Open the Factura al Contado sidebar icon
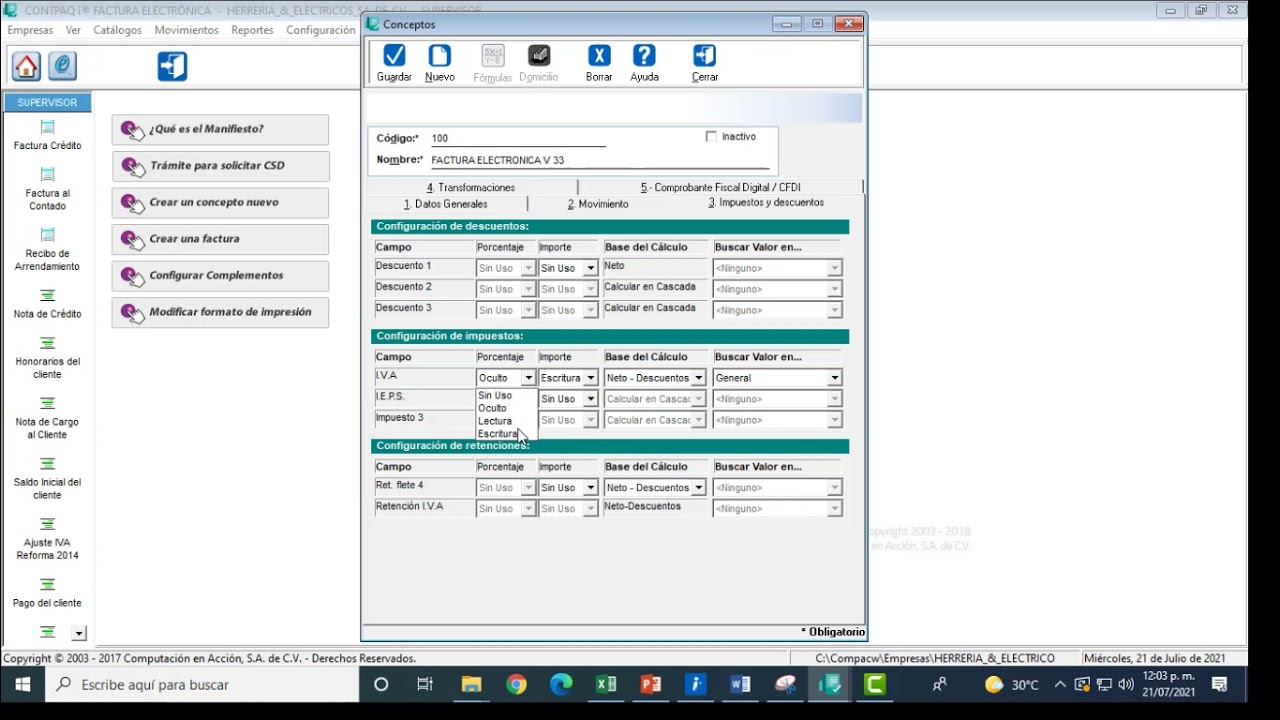This screenshot has width=1280, height=720. click(x=47, y=174)
